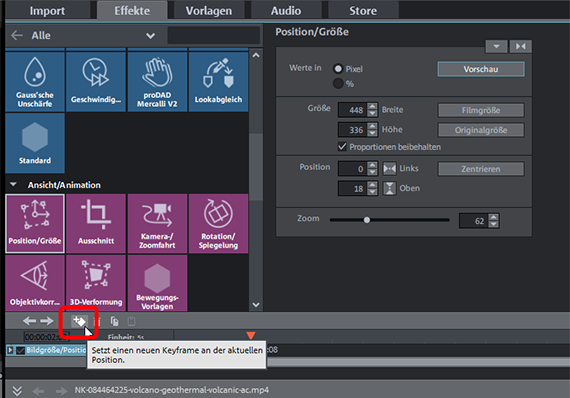
Task: Click the orange keyframe timeline playhead marker
Action: (250, 335)
